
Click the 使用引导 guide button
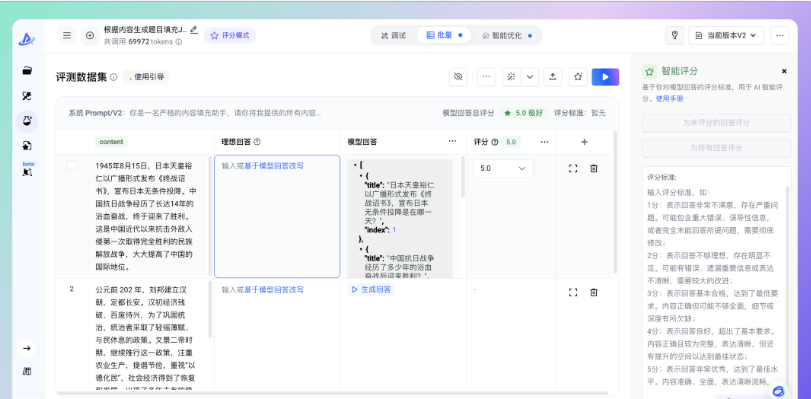(x=146, y=77)
